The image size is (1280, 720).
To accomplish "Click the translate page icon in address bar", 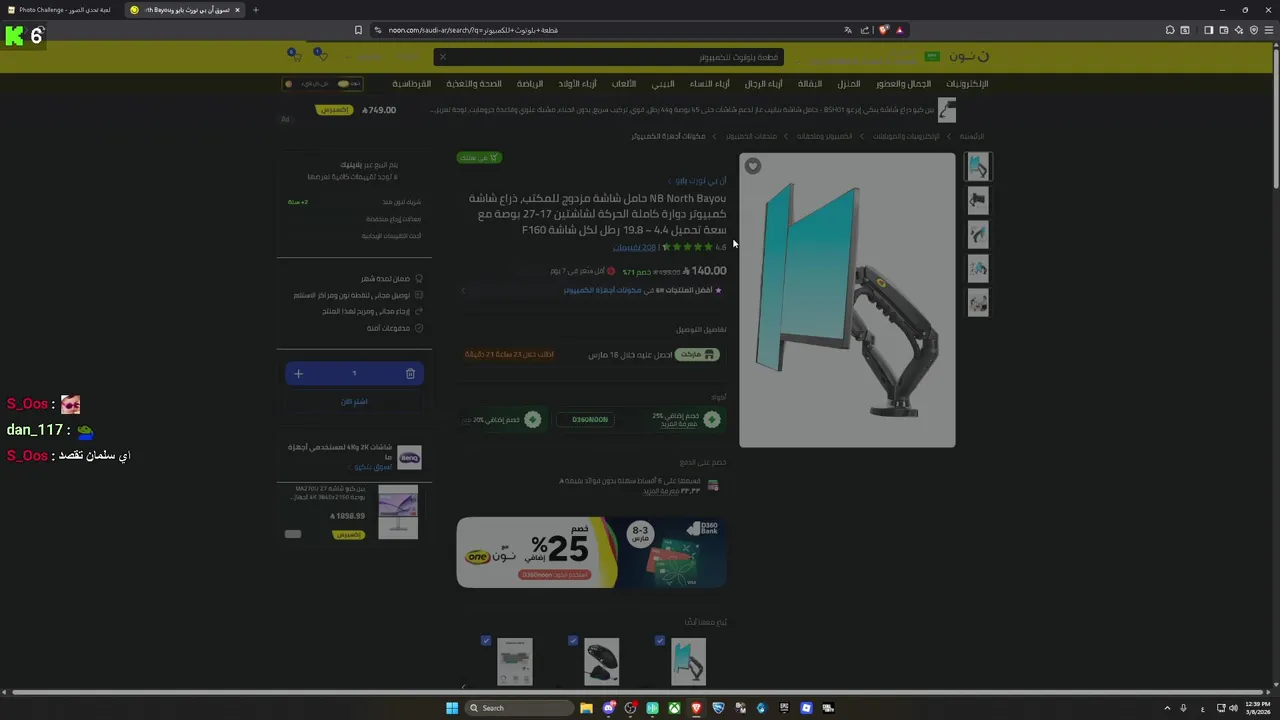I will (848, 30).
